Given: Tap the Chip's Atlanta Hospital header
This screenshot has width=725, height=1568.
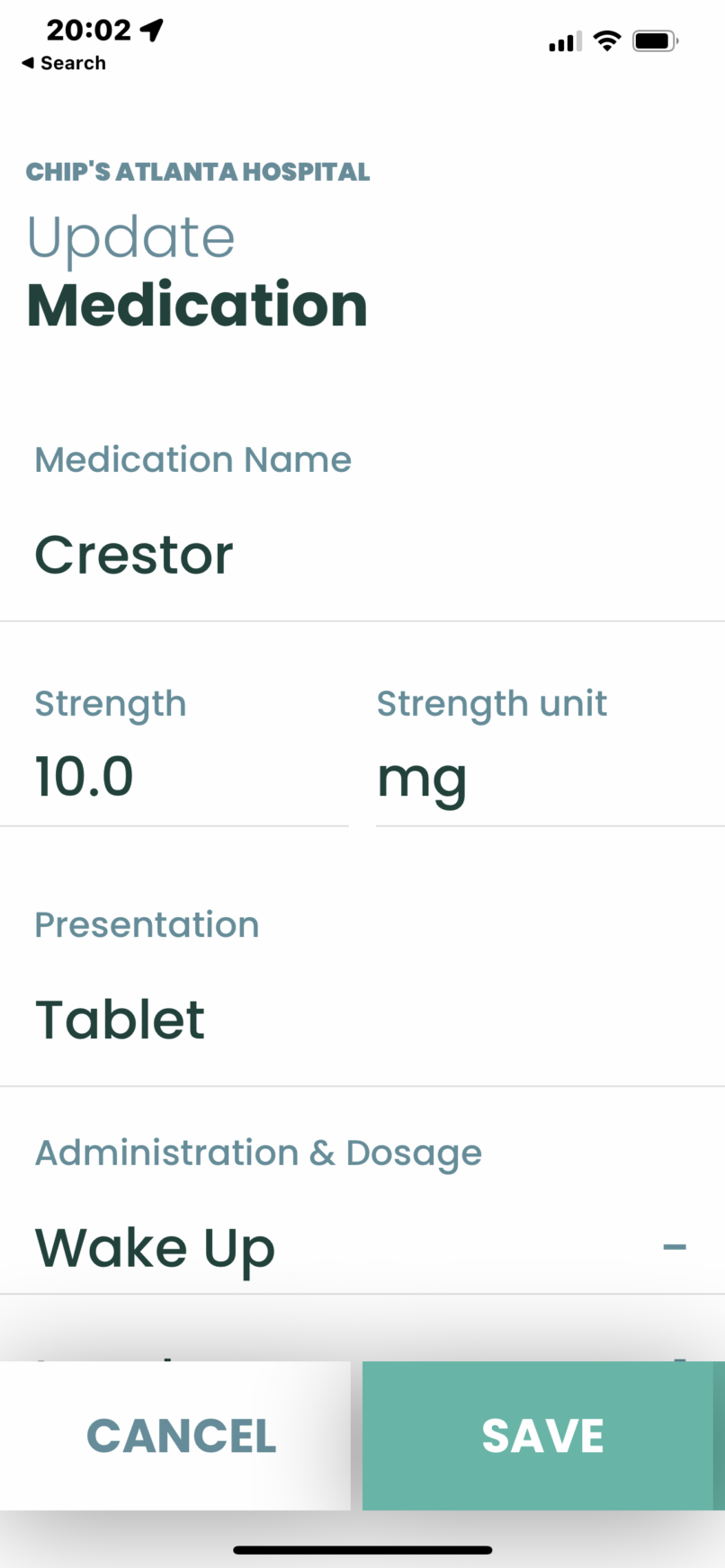Looking at the screenshot, I should point(198,172).
